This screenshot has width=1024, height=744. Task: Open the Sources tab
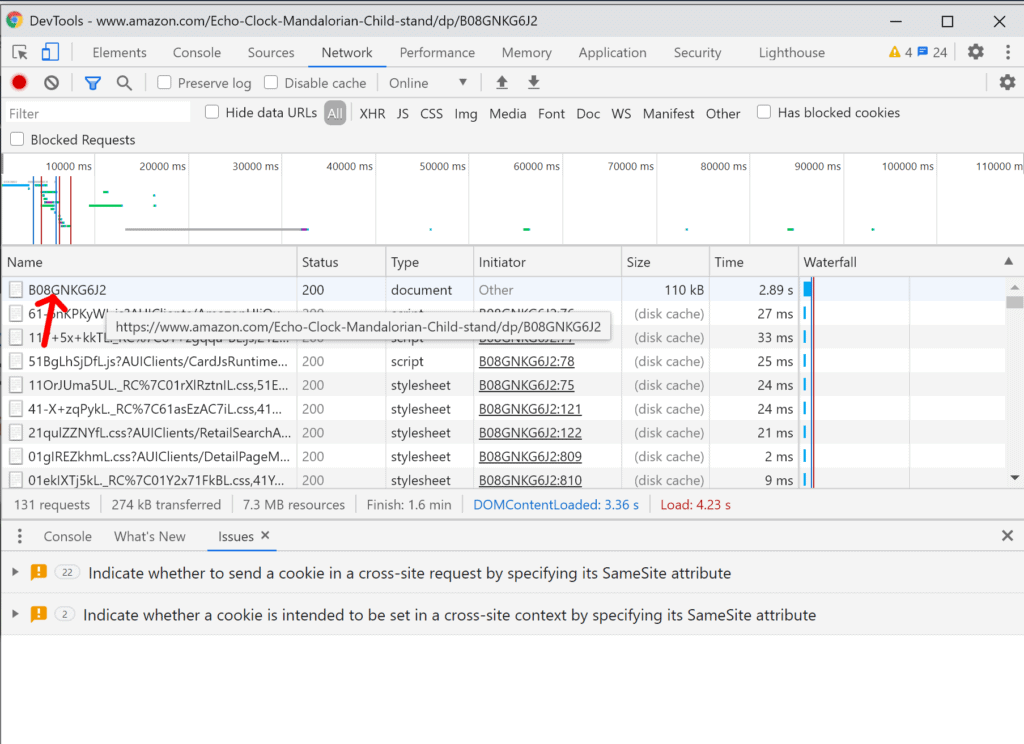(270, 52)
